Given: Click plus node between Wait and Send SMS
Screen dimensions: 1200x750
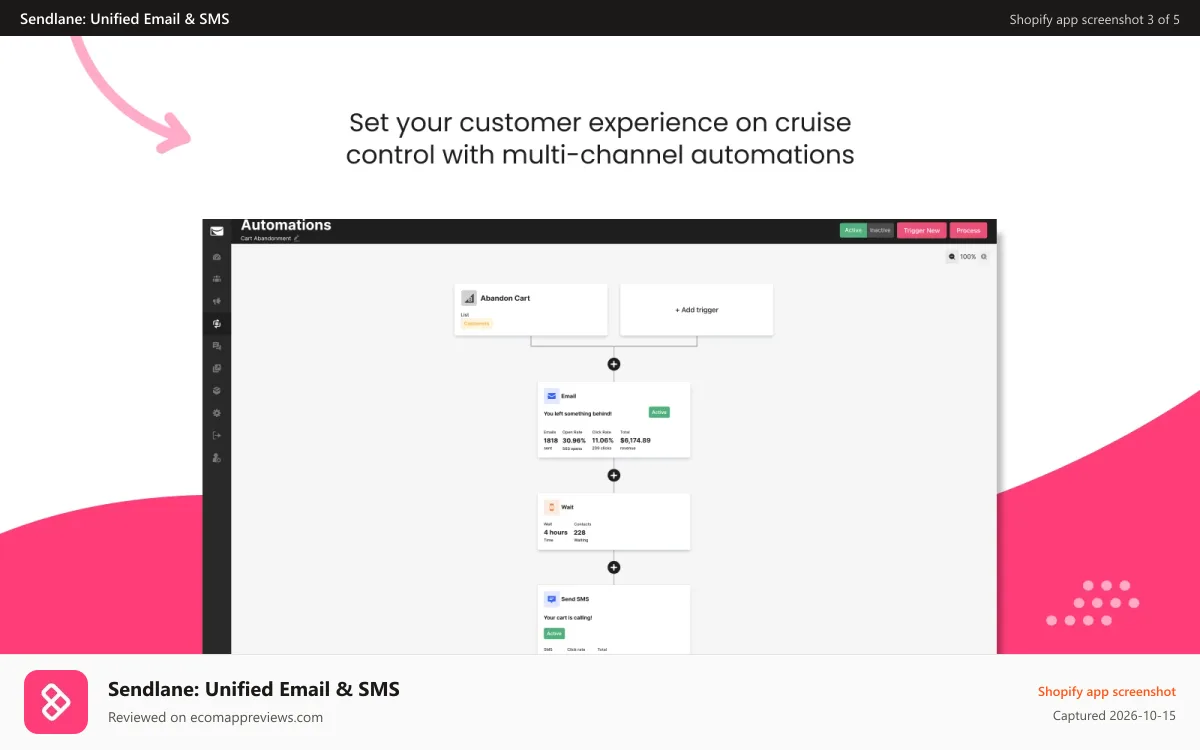Looking at the screenshot, I should [614, 567].
